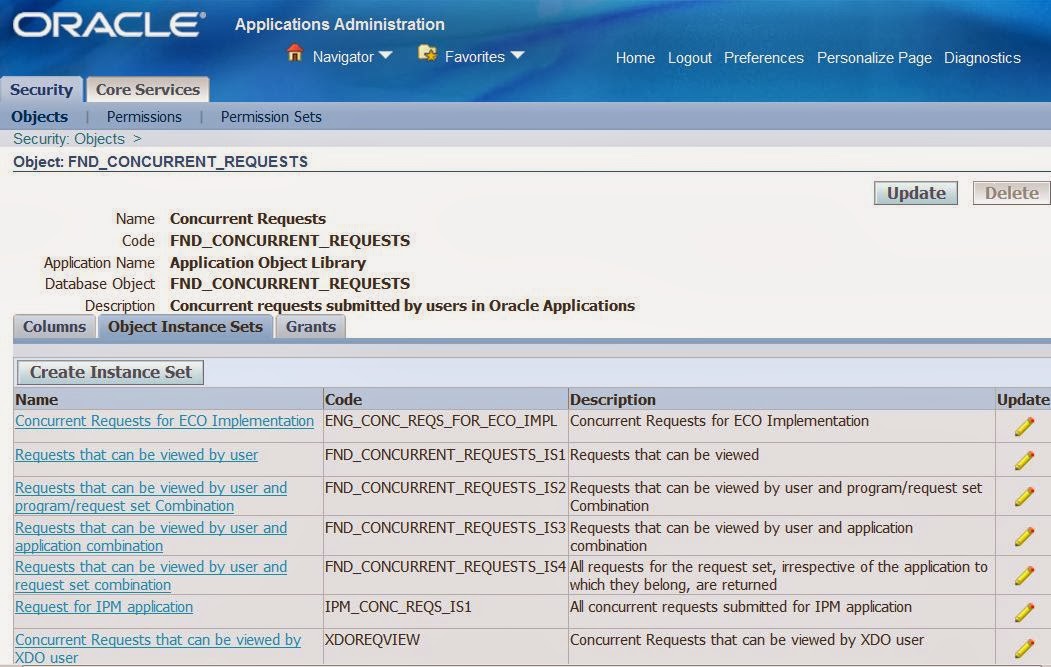The height and width of the screenshot is (667, 1051).
Task: Click the Favorites star folder icon
Action: pyautogui.click(x=427, y=54)
